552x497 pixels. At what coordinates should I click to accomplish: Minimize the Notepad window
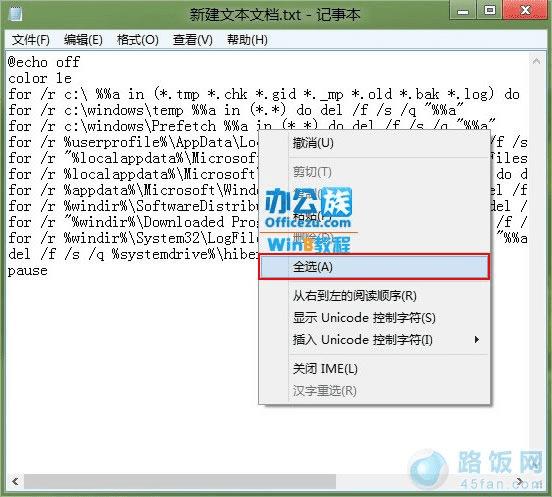(463, 11)
